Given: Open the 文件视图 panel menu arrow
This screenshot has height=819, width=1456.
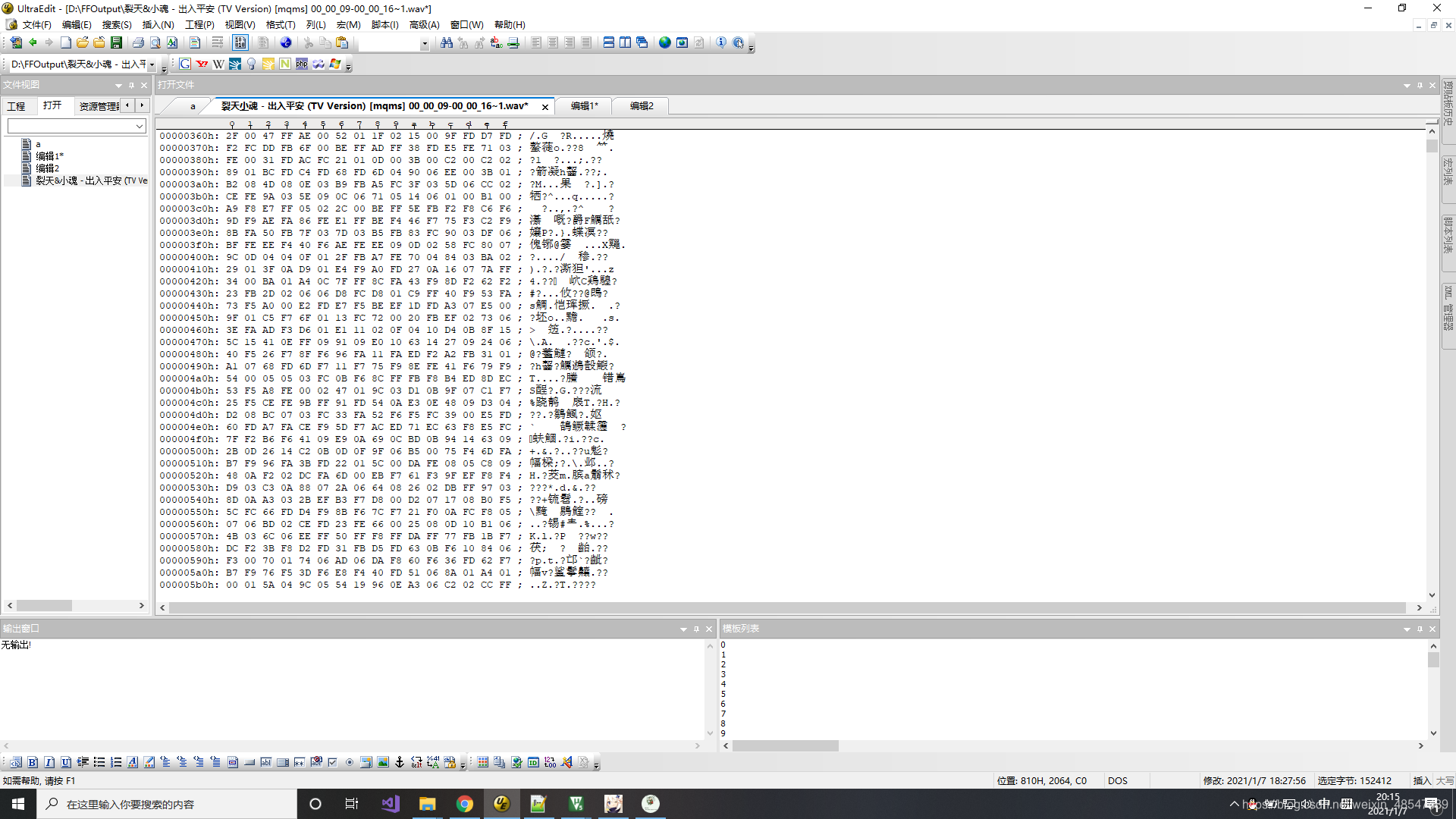Looking at the screenshot, I should click(x=118, y=86).
